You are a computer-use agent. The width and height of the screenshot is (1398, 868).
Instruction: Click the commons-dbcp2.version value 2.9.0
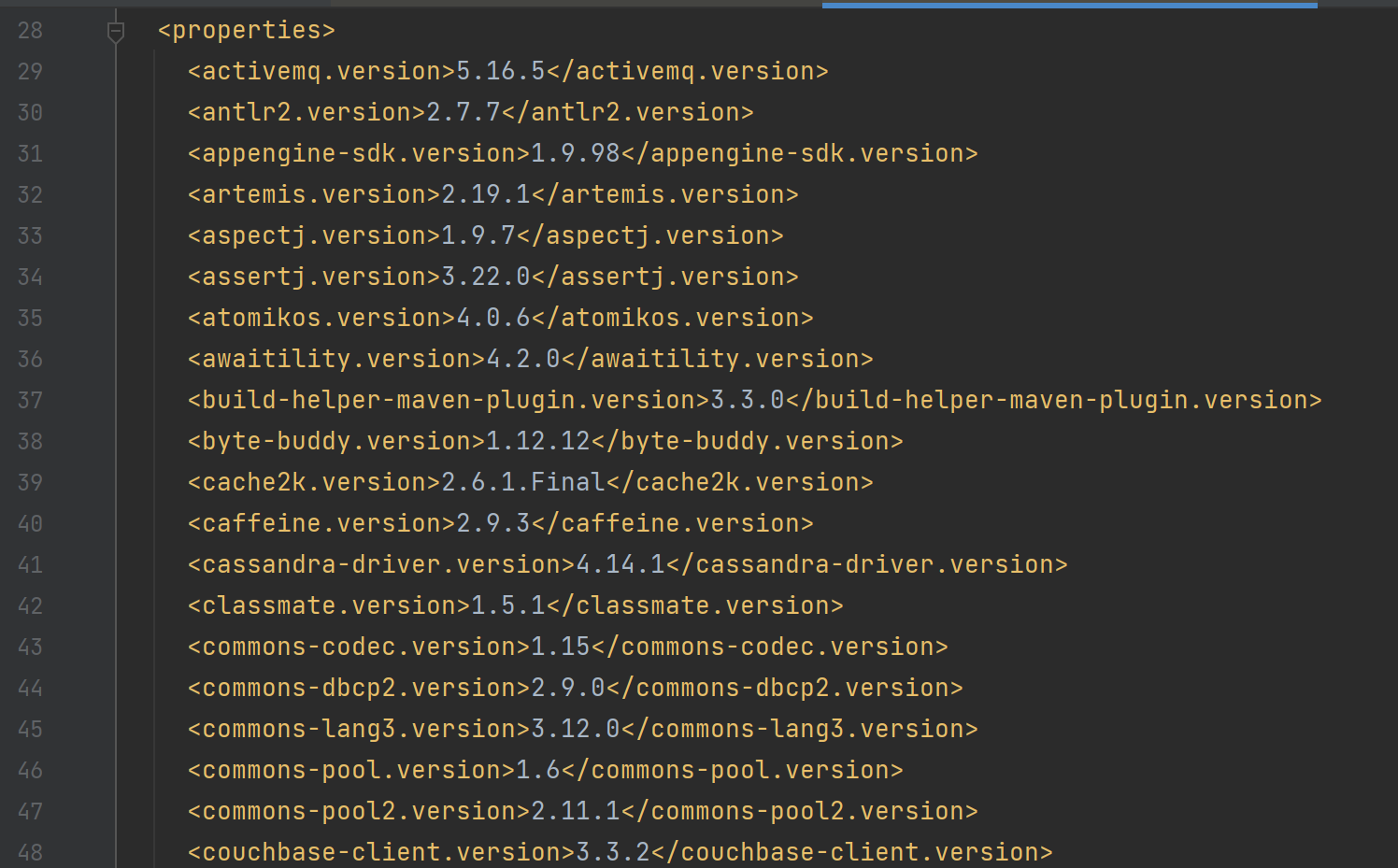(x=568, y=688)
